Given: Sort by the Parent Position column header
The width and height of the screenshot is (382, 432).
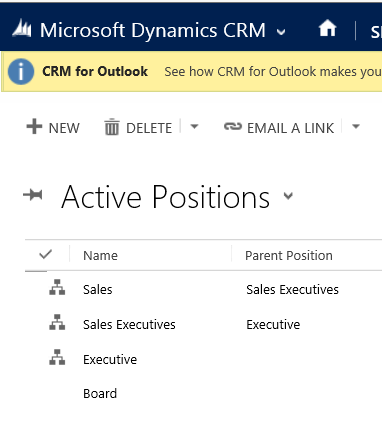Looking at the screenshot, I should 289,256.
